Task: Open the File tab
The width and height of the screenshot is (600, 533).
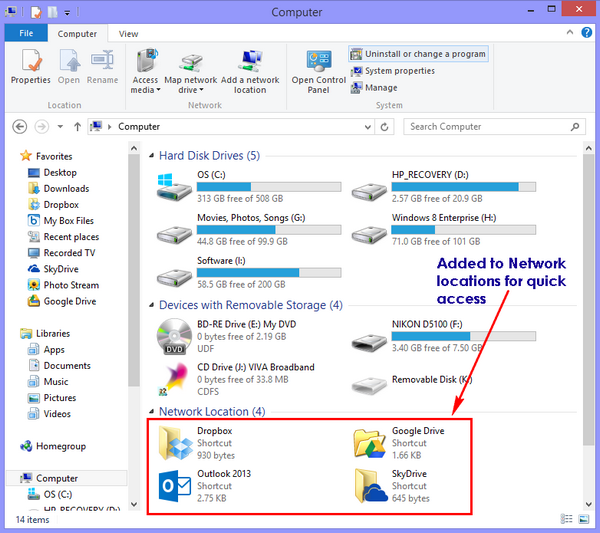Action: click(x=26, y=33)
